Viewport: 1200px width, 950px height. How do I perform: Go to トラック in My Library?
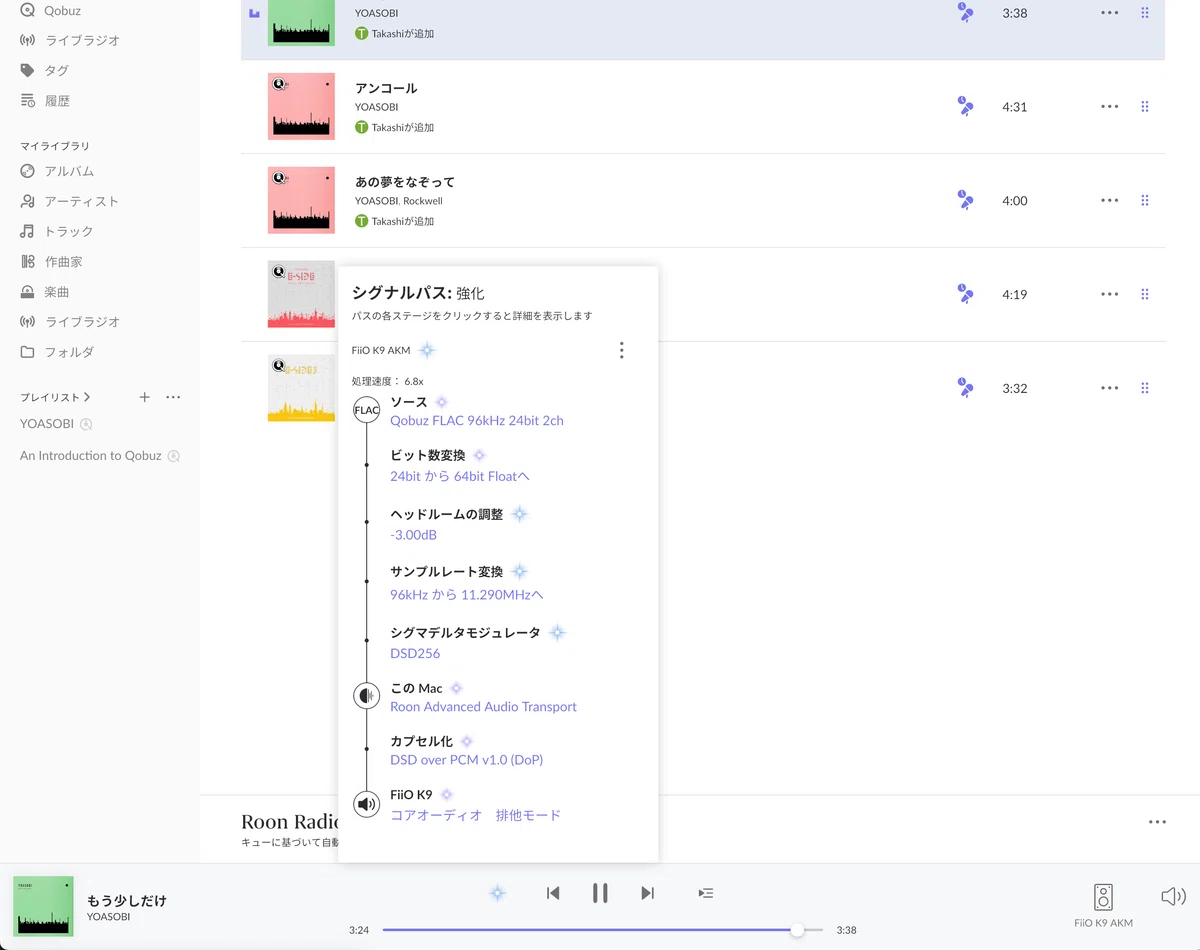pyautogui.click(x=57, y=231)
